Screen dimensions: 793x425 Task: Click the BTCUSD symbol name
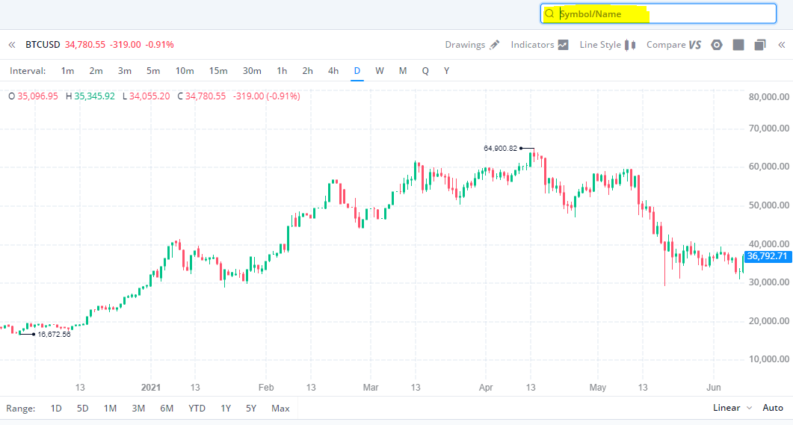pyautogui.click(x=43, y=45)
